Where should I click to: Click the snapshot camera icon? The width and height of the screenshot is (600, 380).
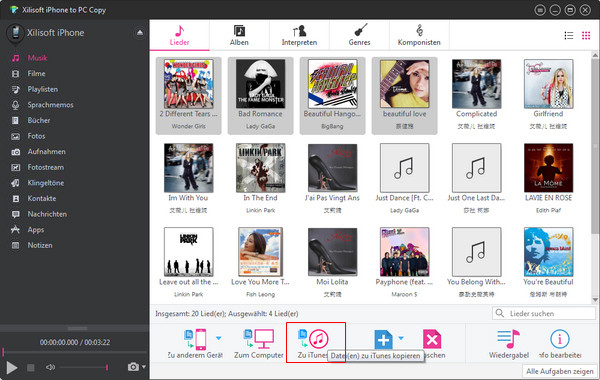[133, 367]
